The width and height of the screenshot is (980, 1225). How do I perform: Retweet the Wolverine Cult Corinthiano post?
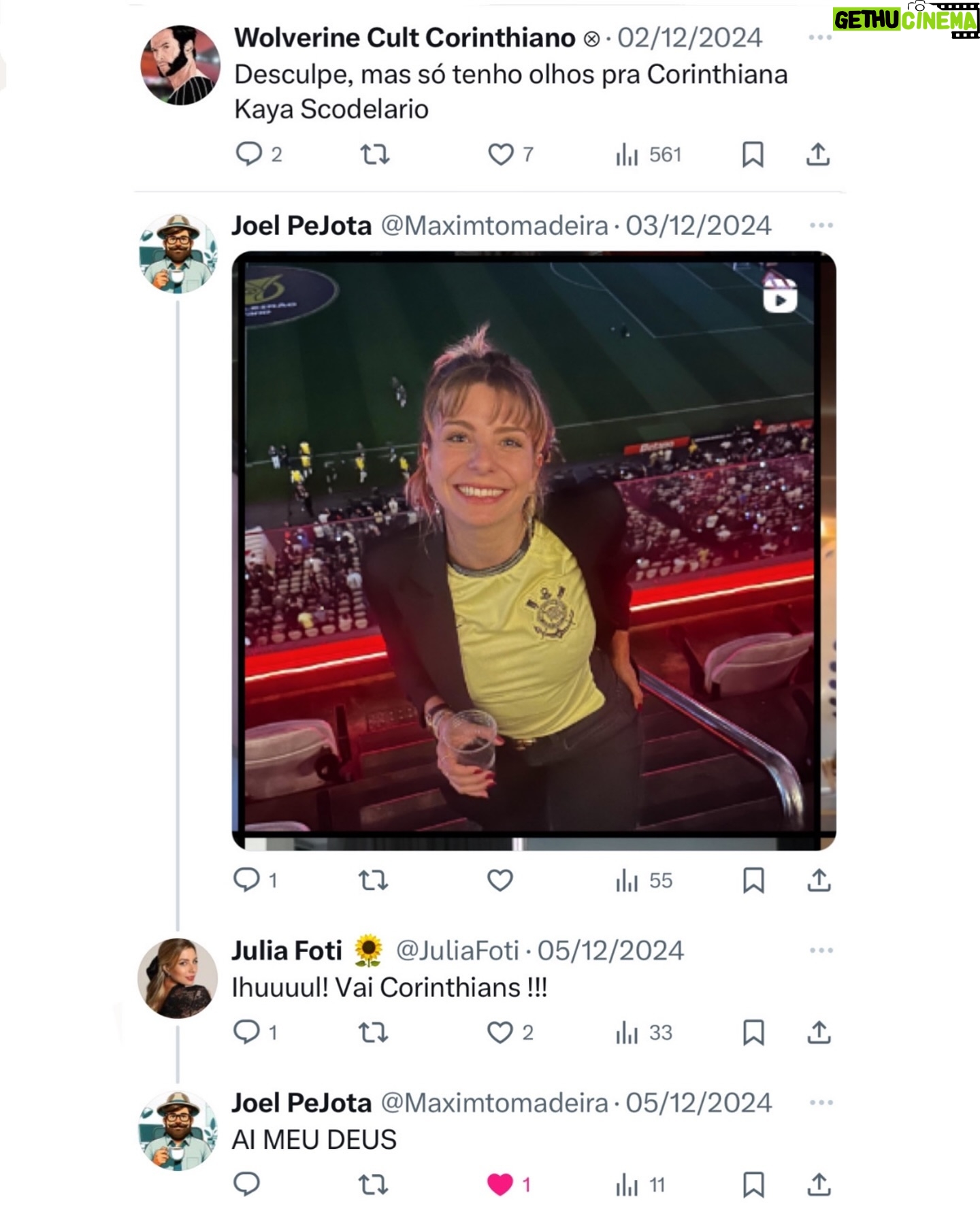374,154
